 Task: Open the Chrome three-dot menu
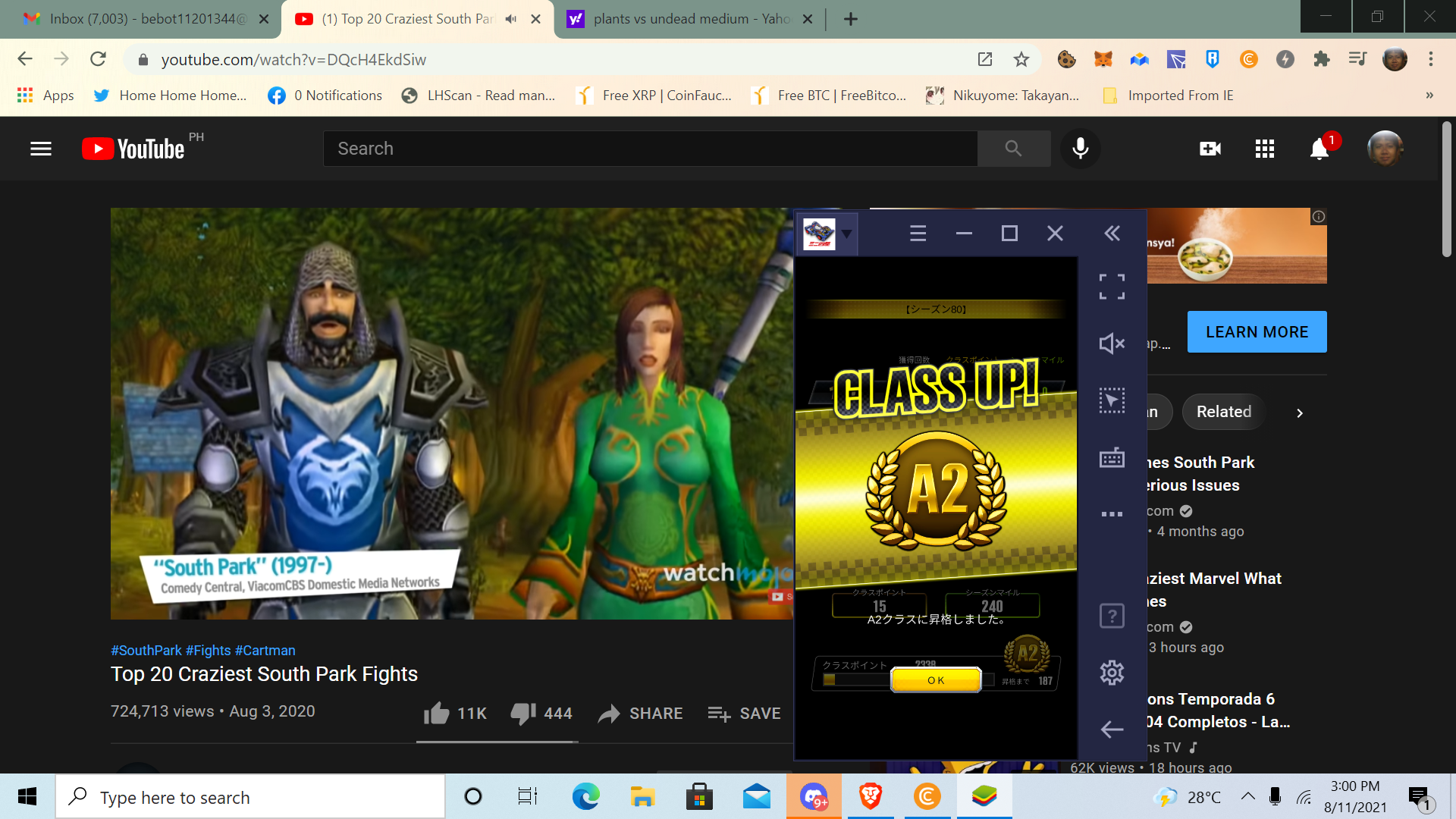pos(1431,59)
